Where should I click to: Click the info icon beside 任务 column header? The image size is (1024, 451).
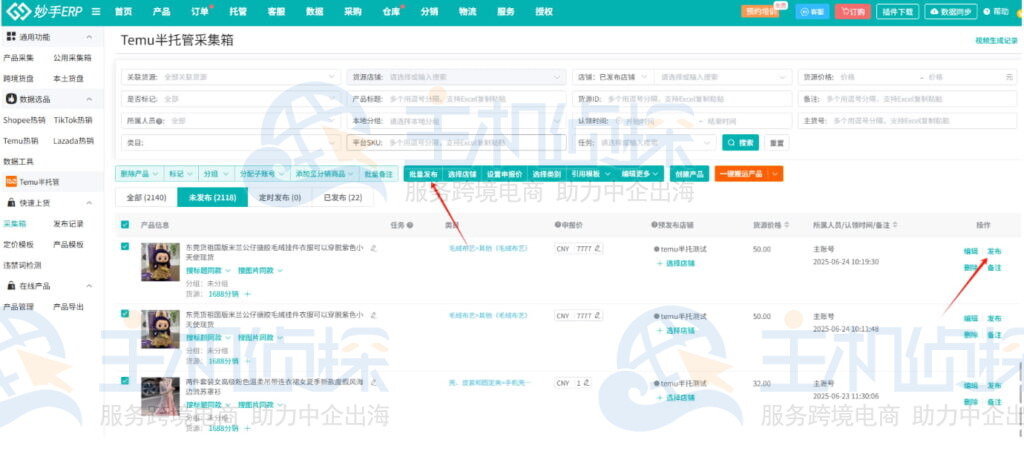pyautogui.click(x=409, y=225)
